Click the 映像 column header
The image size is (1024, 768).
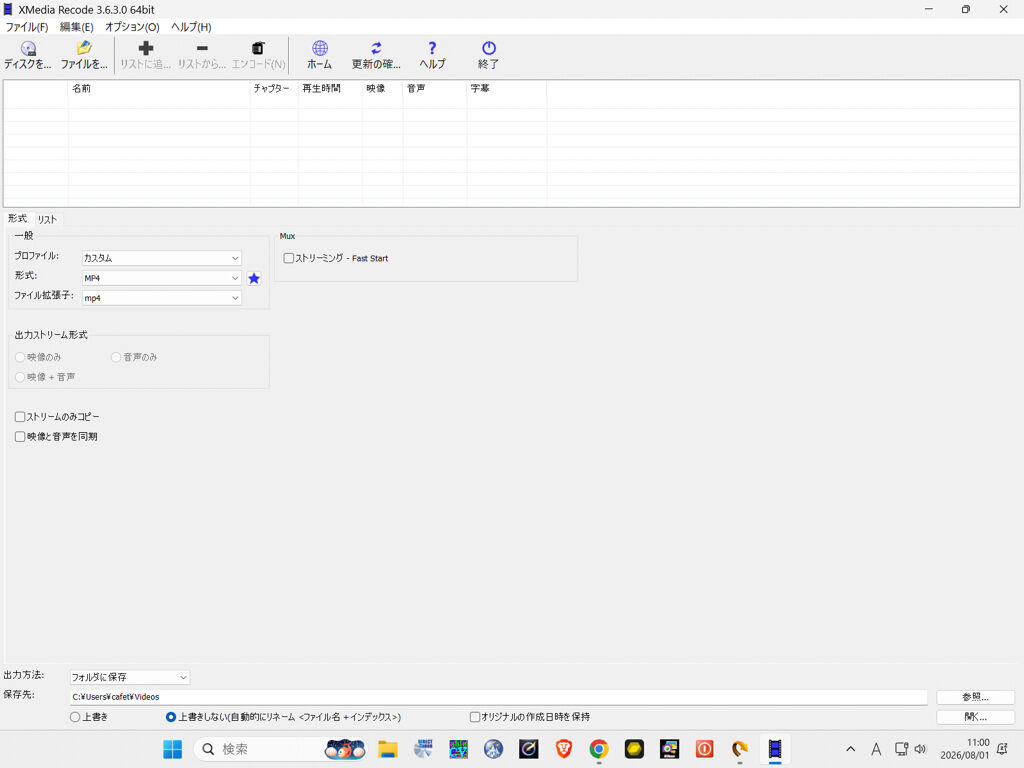pos(382,89)
